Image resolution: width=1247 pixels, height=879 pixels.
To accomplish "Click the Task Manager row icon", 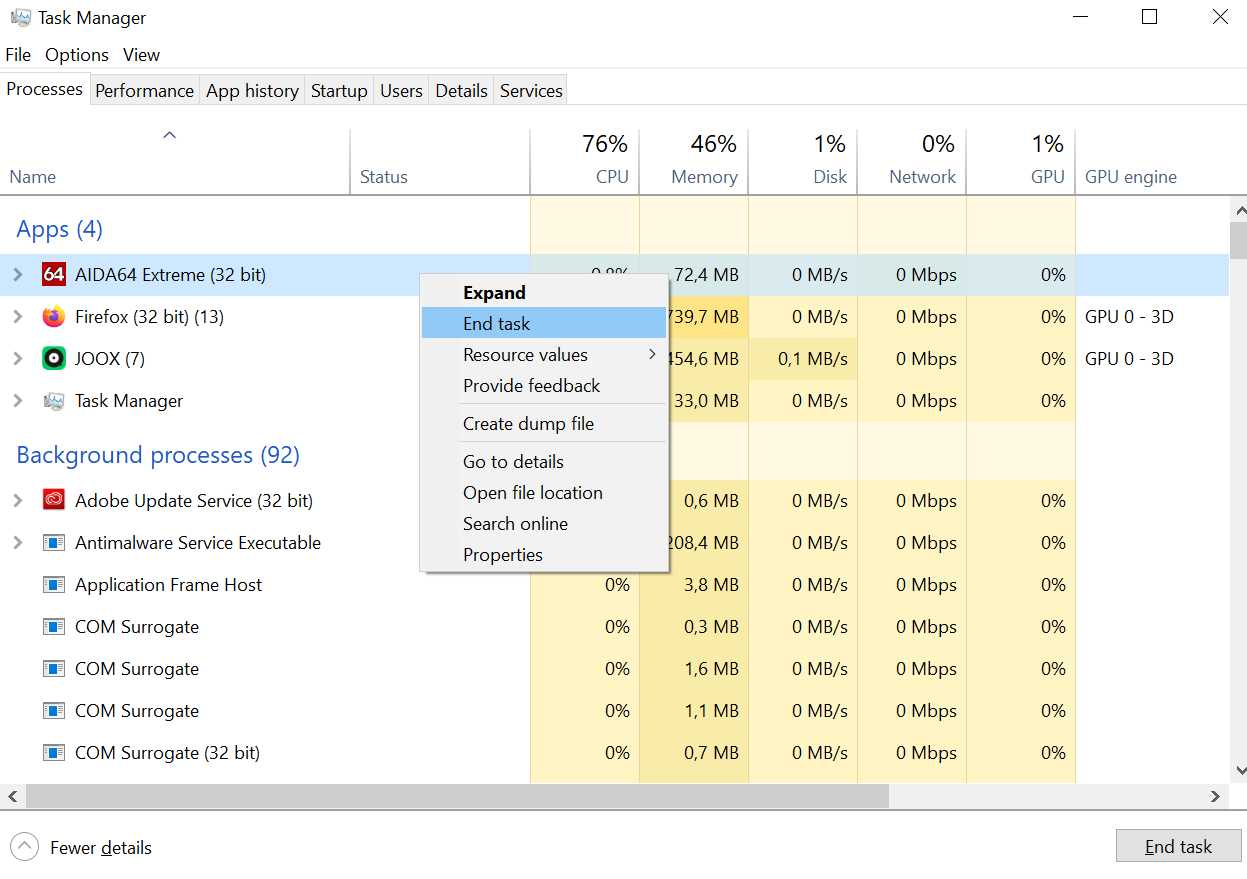I will [54, 401].
